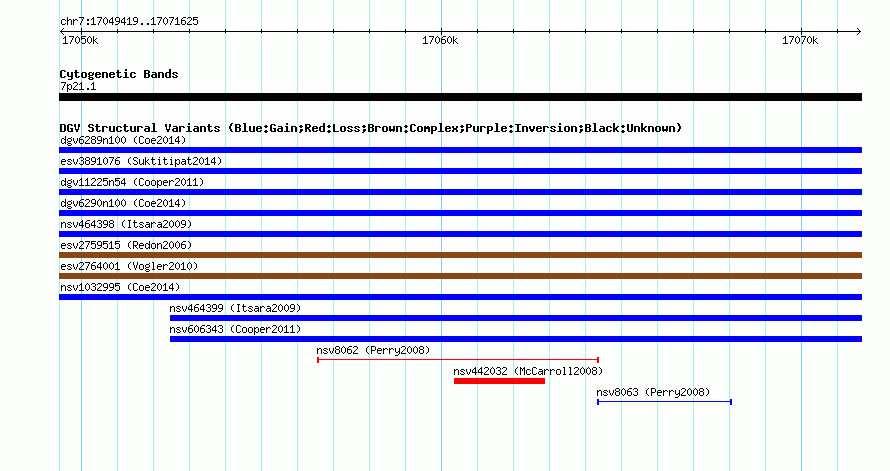Select the blue bar under nsv464399

pyautogui.click(x=516, y=318)
